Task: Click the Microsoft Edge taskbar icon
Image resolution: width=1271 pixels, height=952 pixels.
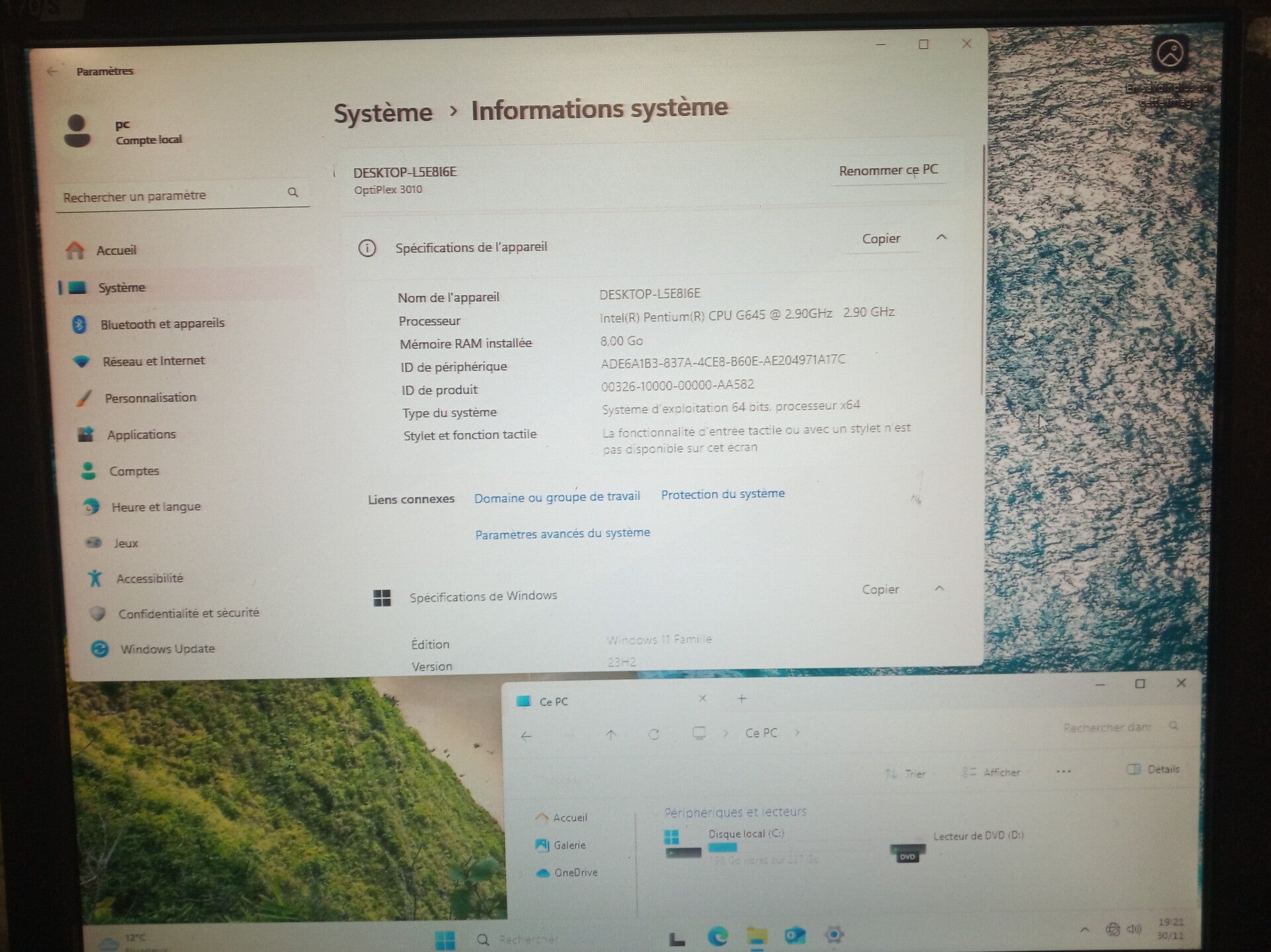Action: (718, 935)
